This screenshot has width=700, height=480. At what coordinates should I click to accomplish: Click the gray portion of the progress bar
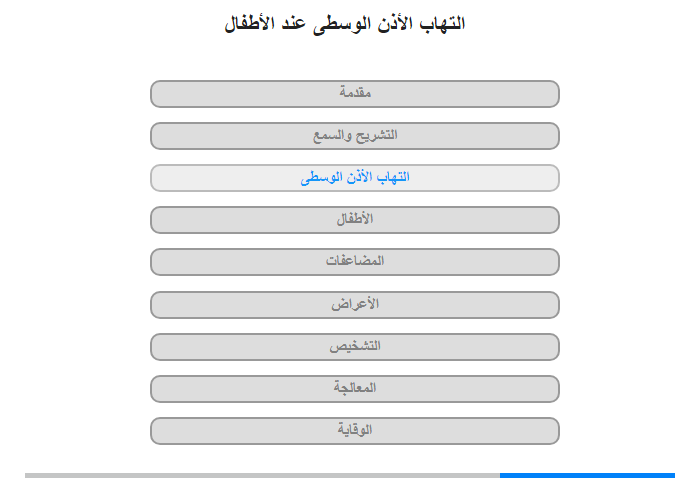coord(262,475)
